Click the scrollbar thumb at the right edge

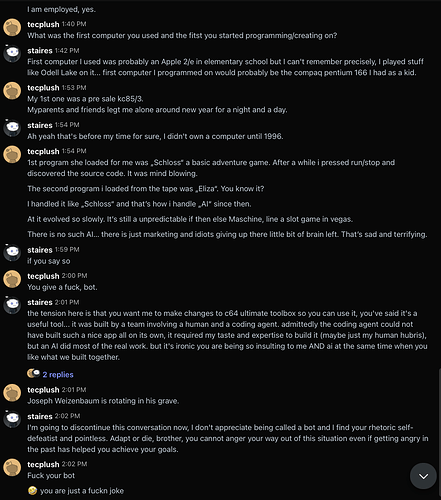(x=440, y=432)
